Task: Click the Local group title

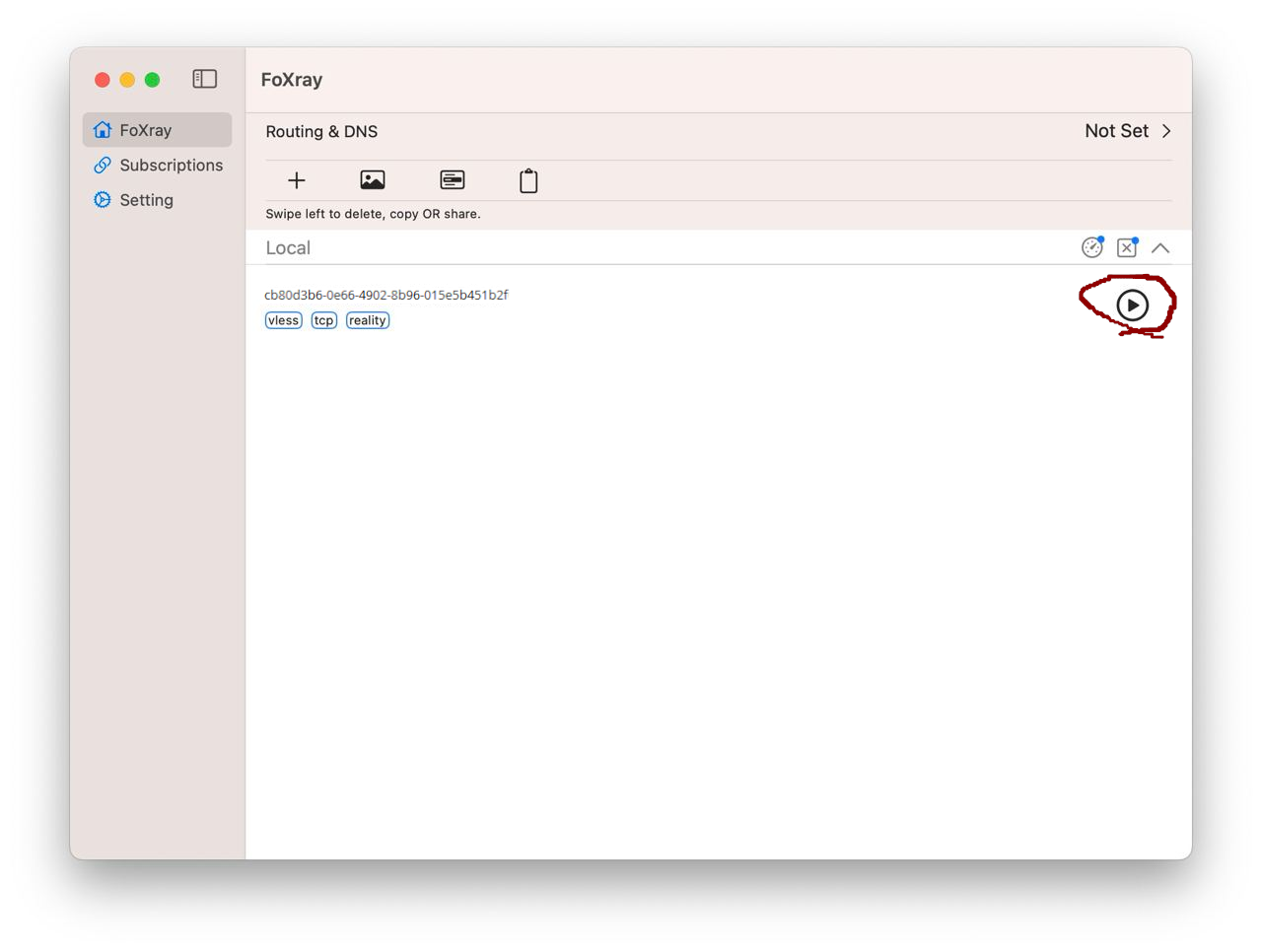Action: [x=288, y=248]
